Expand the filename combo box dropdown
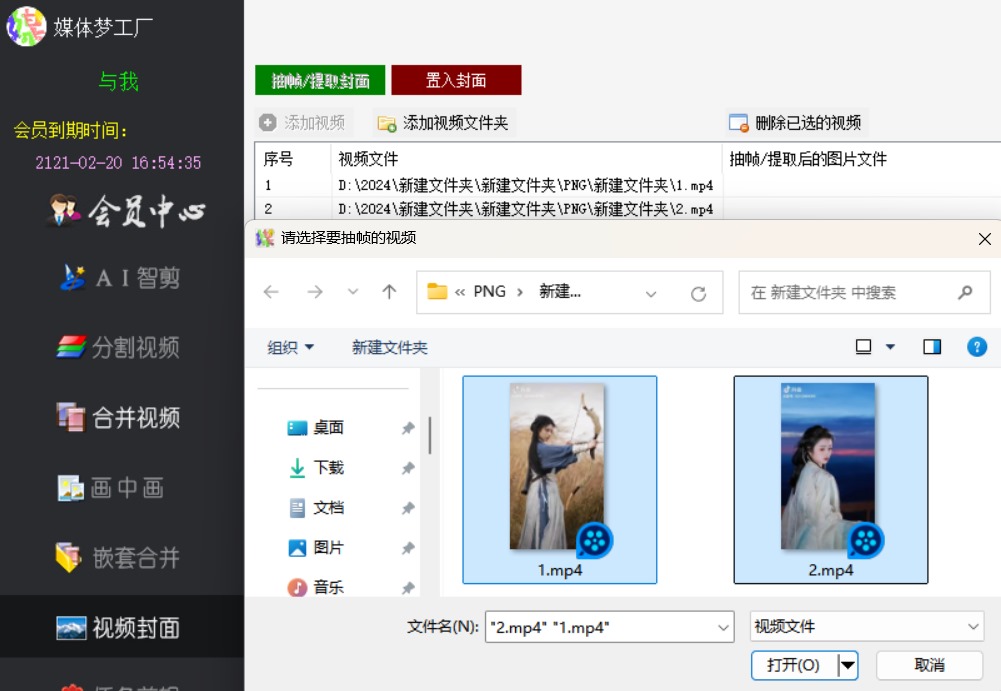 [x=723, y=627]
